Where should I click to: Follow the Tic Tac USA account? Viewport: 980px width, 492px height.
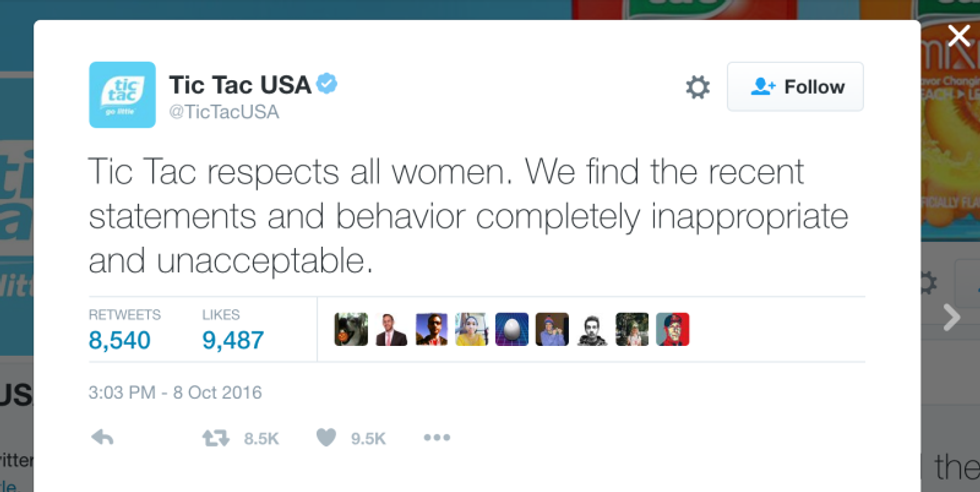(x=796, y=87)
